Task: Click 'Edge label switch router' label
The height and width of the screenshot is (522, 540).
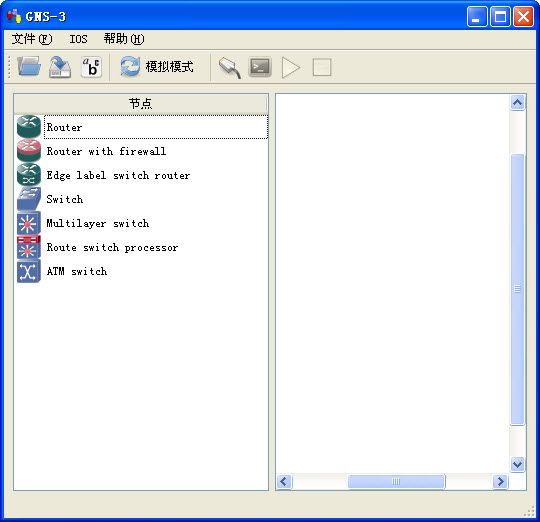Action: (118, 175)
